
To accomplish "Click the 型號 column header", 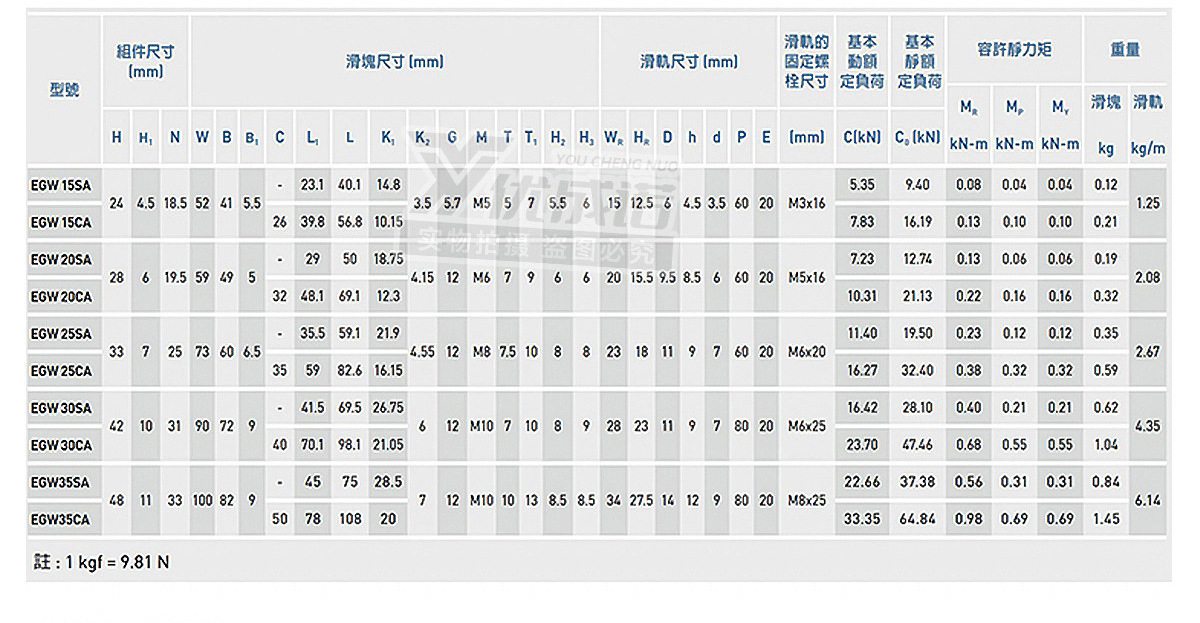I will point(64,90).
